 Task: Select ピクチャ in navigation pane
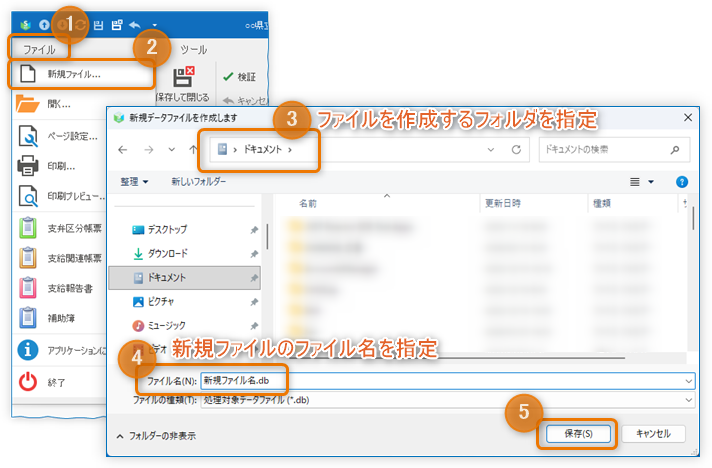(x=184, y=301)
